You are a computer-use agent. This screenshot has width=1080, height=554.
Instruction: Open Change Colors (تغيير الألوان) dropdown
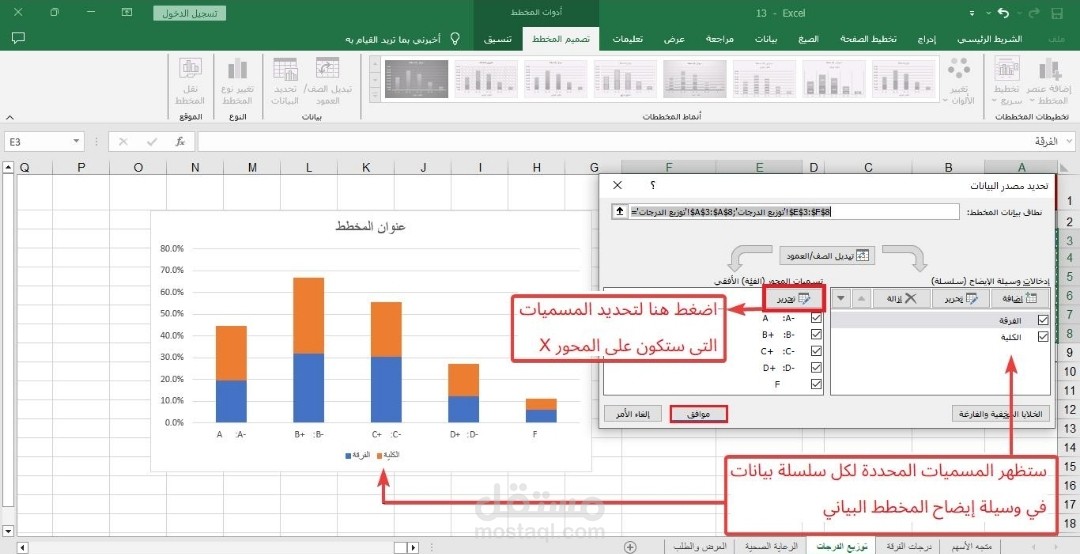[x=959, y=81]
